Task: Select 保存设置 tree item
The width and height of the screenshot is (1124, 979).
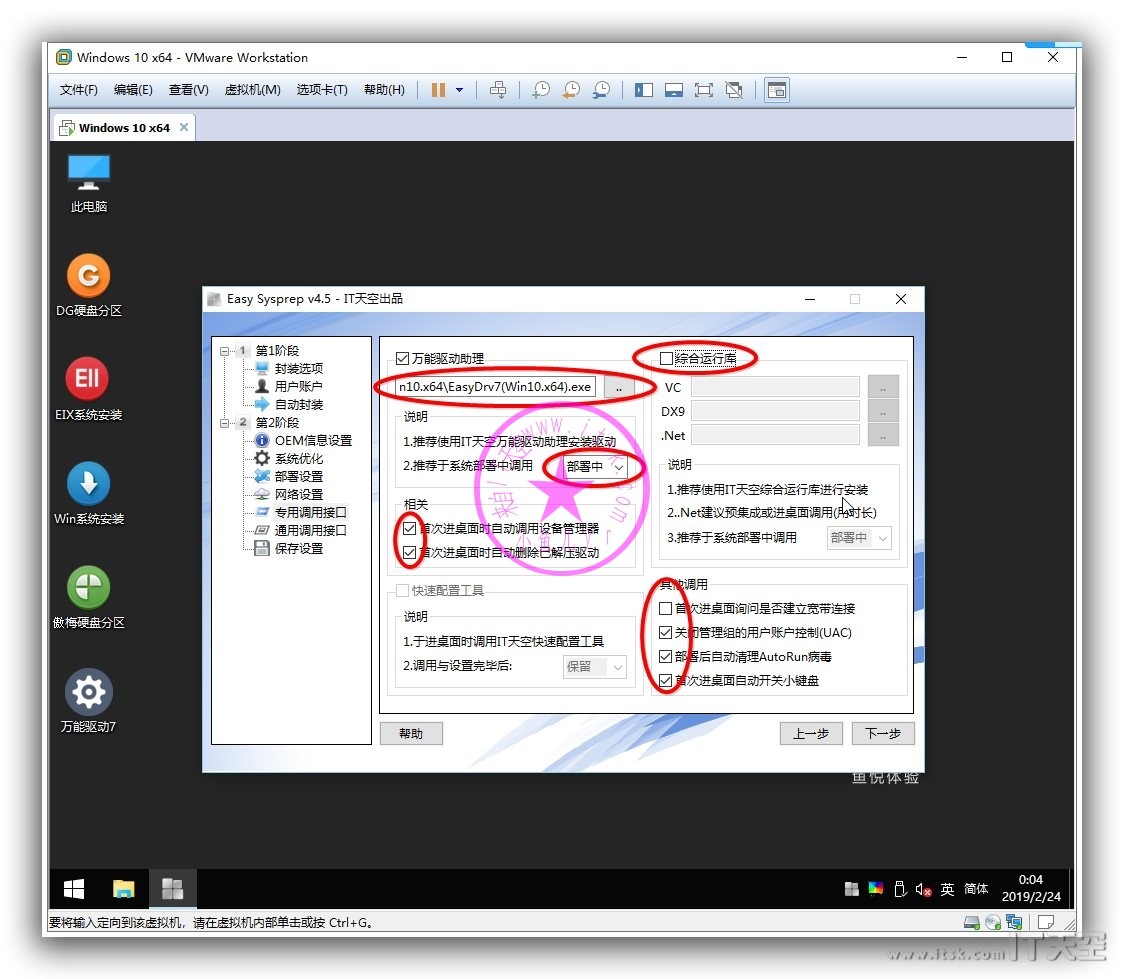Action: pyautogui.click(x=298, y=548)
